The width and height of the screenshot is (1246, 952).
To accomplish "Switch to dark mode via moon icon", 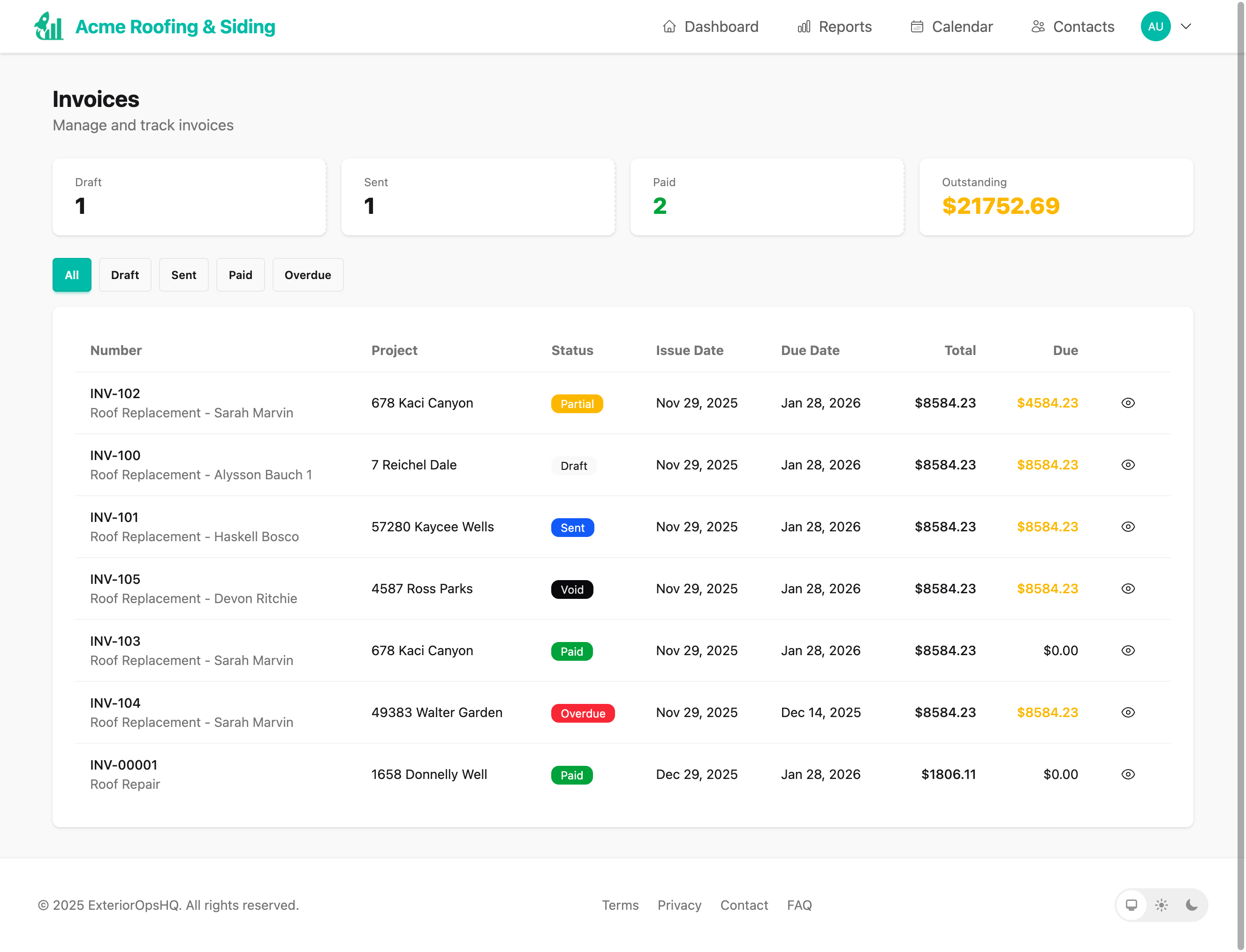I will (x=1191, y=905).
